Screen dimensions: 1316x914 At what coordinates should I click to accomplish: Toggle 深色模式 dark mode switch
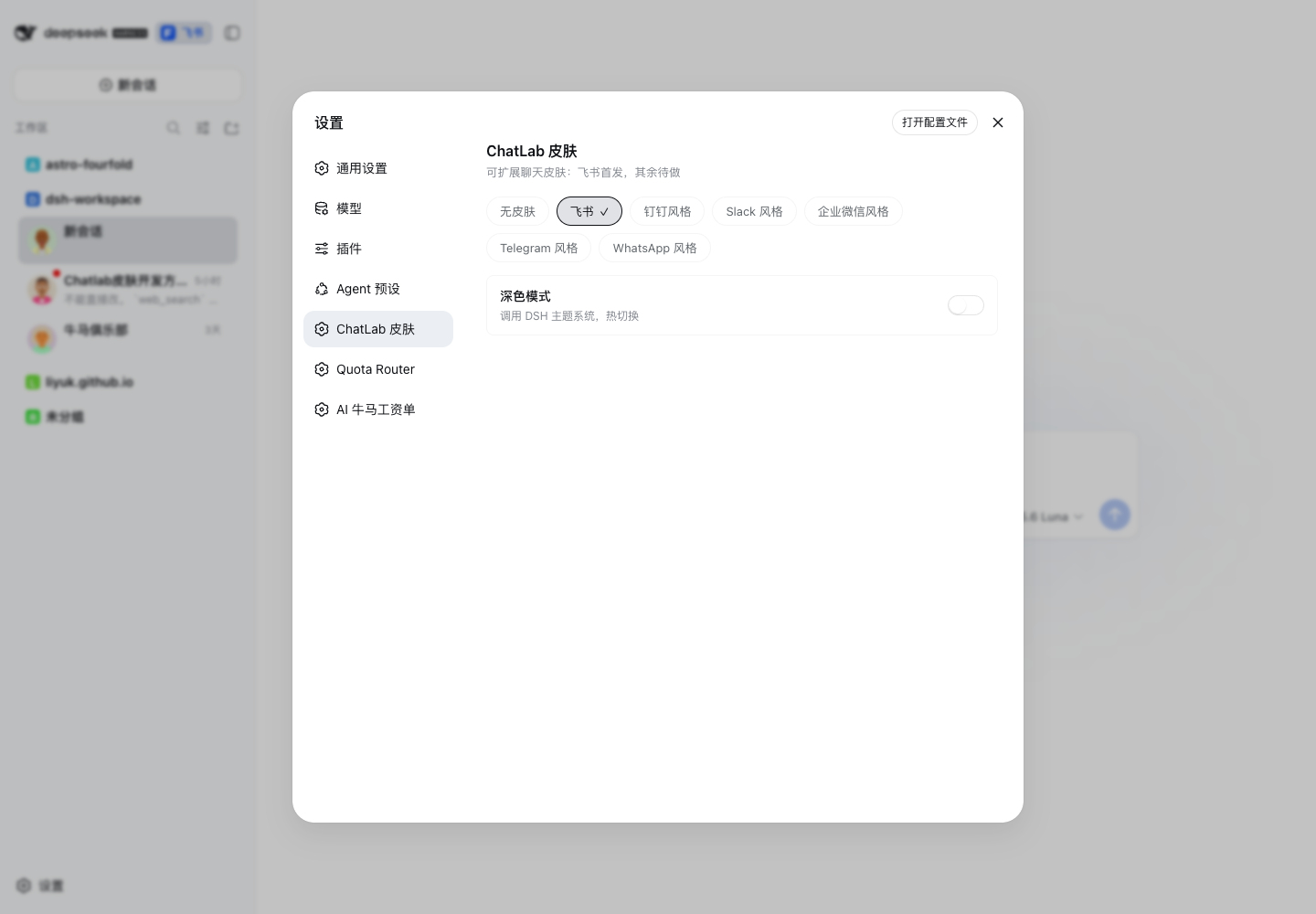point(966,305)
